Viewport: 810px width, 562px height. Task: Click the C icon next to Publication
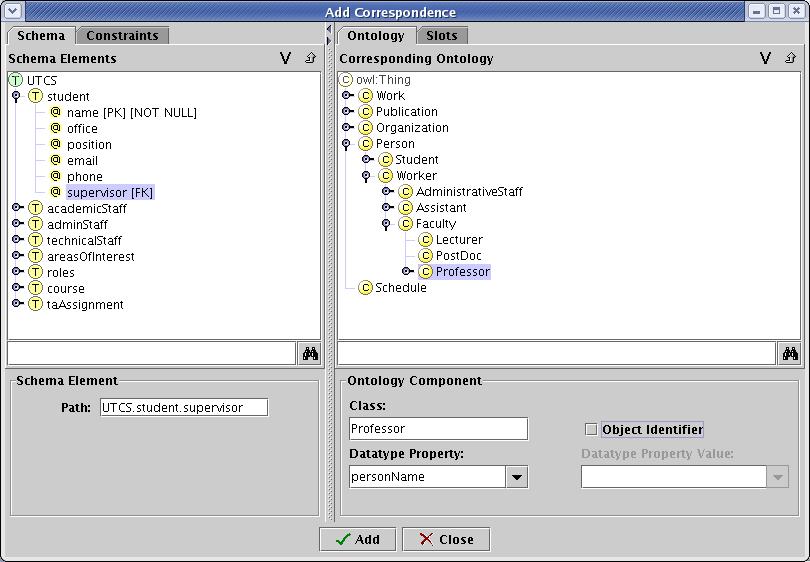coord(365,112)
